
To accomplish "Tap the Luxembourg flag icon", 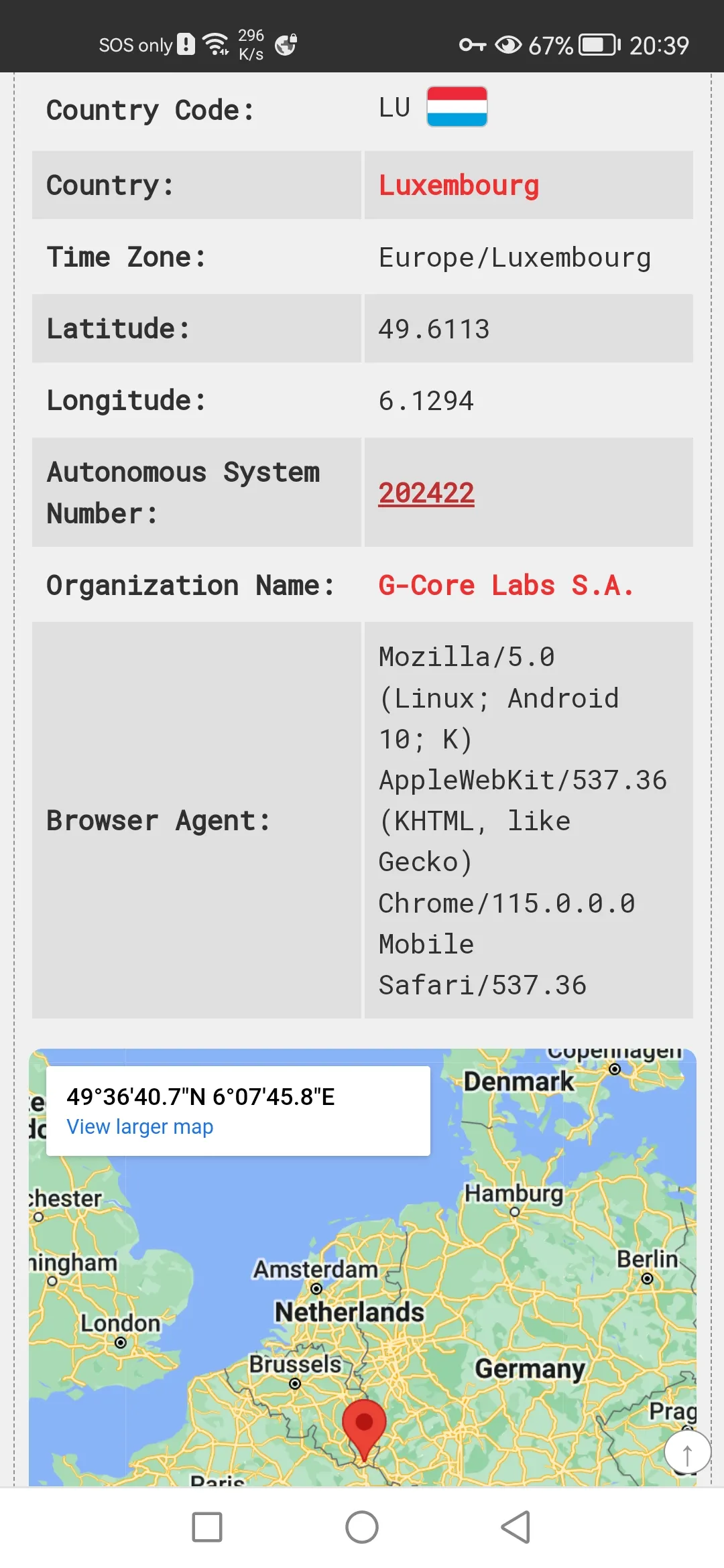I will point(457,107).
